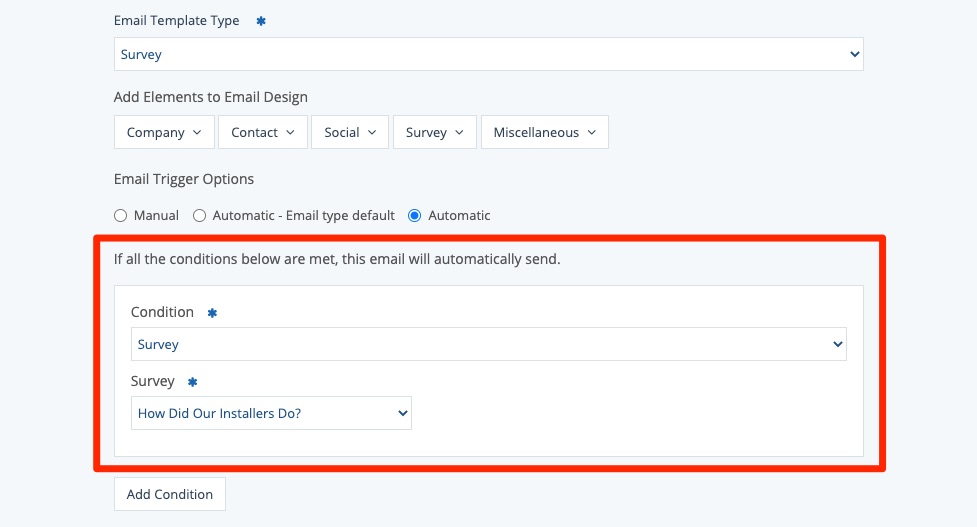Click the required asterisk beside Email Template Type
Viewport: 977px width, 527px height.
click(261, 21)
